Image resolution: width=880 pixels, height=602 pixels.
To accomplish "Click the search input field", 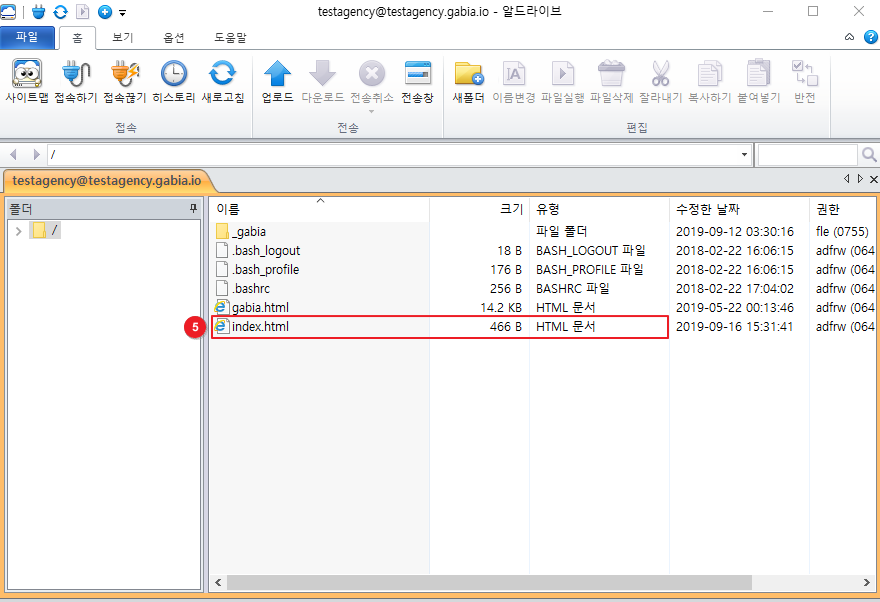I will point(808,154).
